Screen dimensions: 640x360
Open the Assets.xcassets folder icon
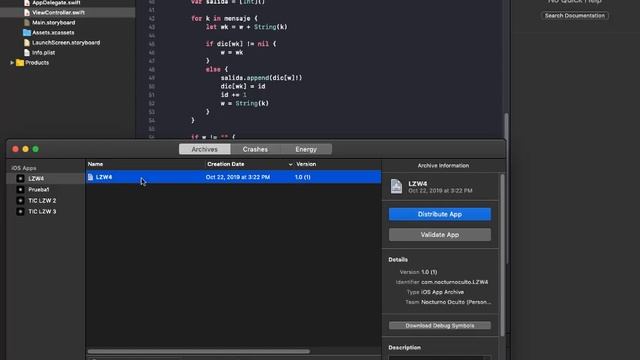click(27, 33)
